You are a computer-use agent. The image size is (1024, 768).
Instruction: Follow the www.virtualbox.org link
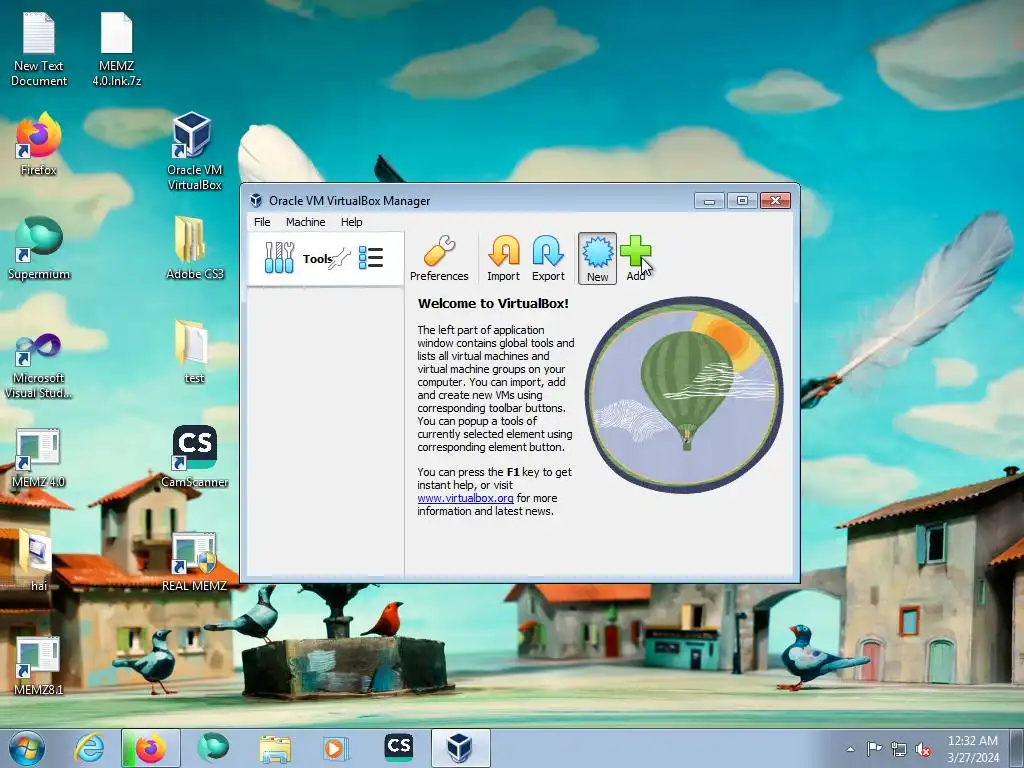point(466,498)
